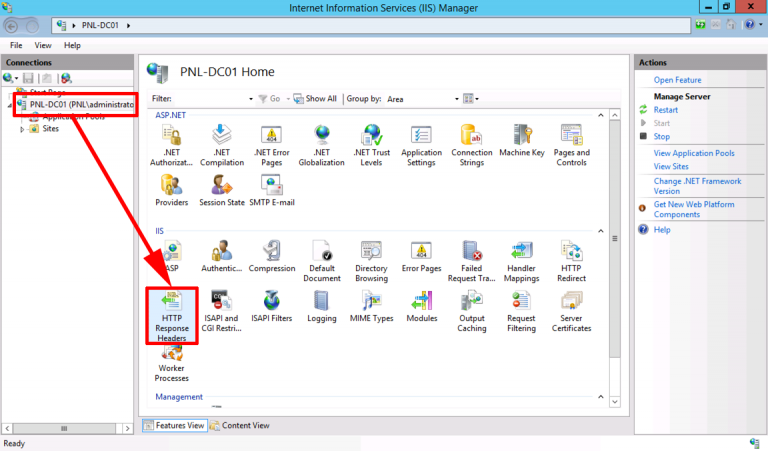Open the File menu
The image size is (768, 451).
click(16, 46)
